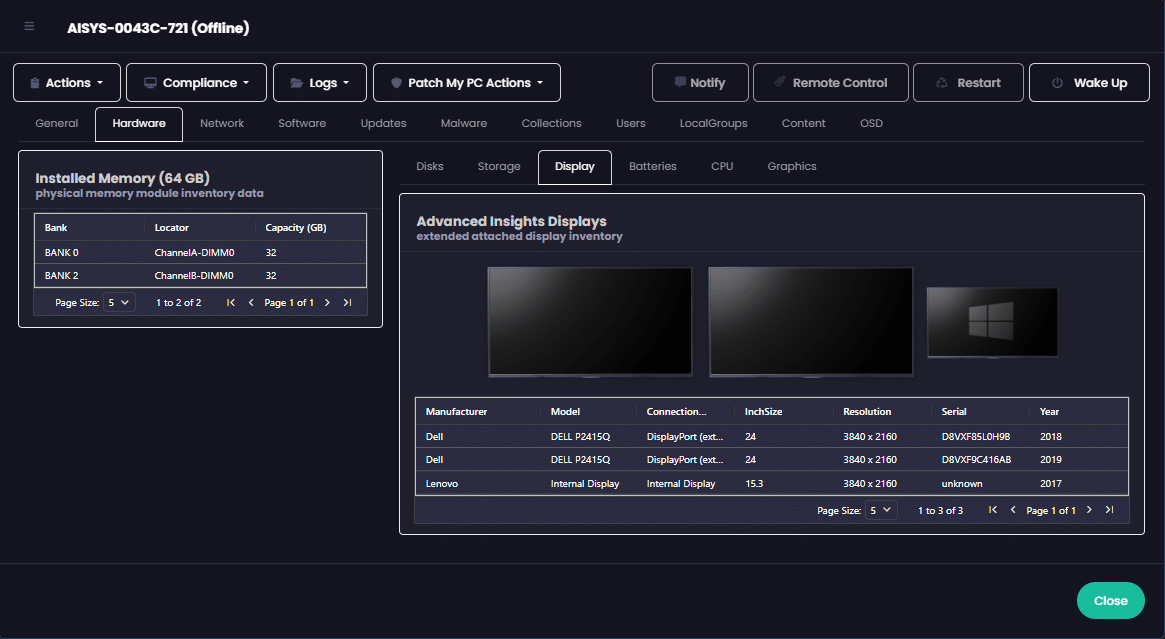Screen dimensions: 1165x639
Task: Change the memory table page size
Action: pyautogui.click(x=119, y=302)
